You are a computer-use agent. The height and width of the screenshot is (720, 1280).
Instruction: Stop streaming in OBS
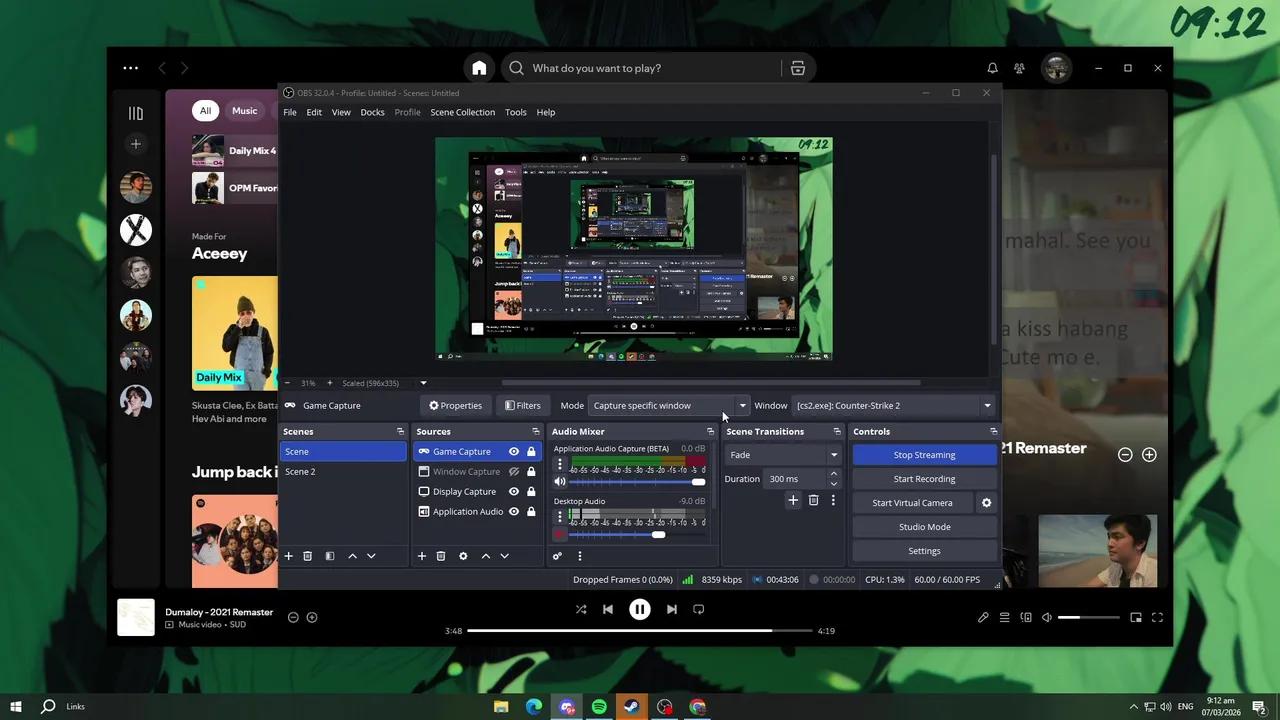[x=923, y=454]
